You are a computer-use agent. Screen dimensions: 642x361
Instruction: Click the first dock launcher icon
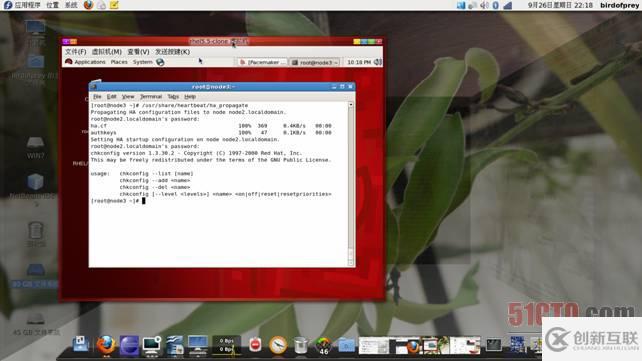tap(81, 344)
